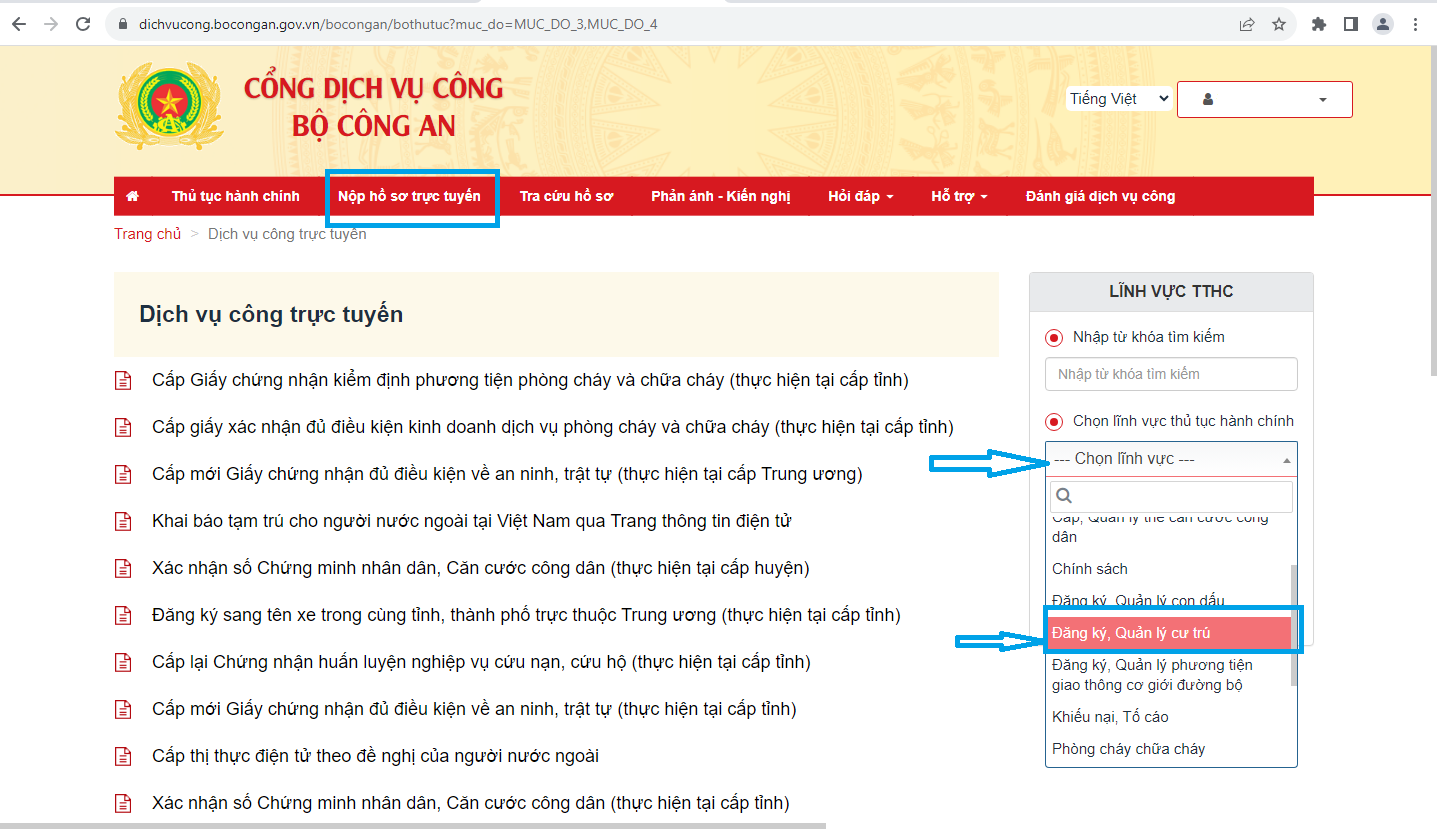Click the keyword search input field
This screenshot has height=829, width=1437.
[1170, 374]
